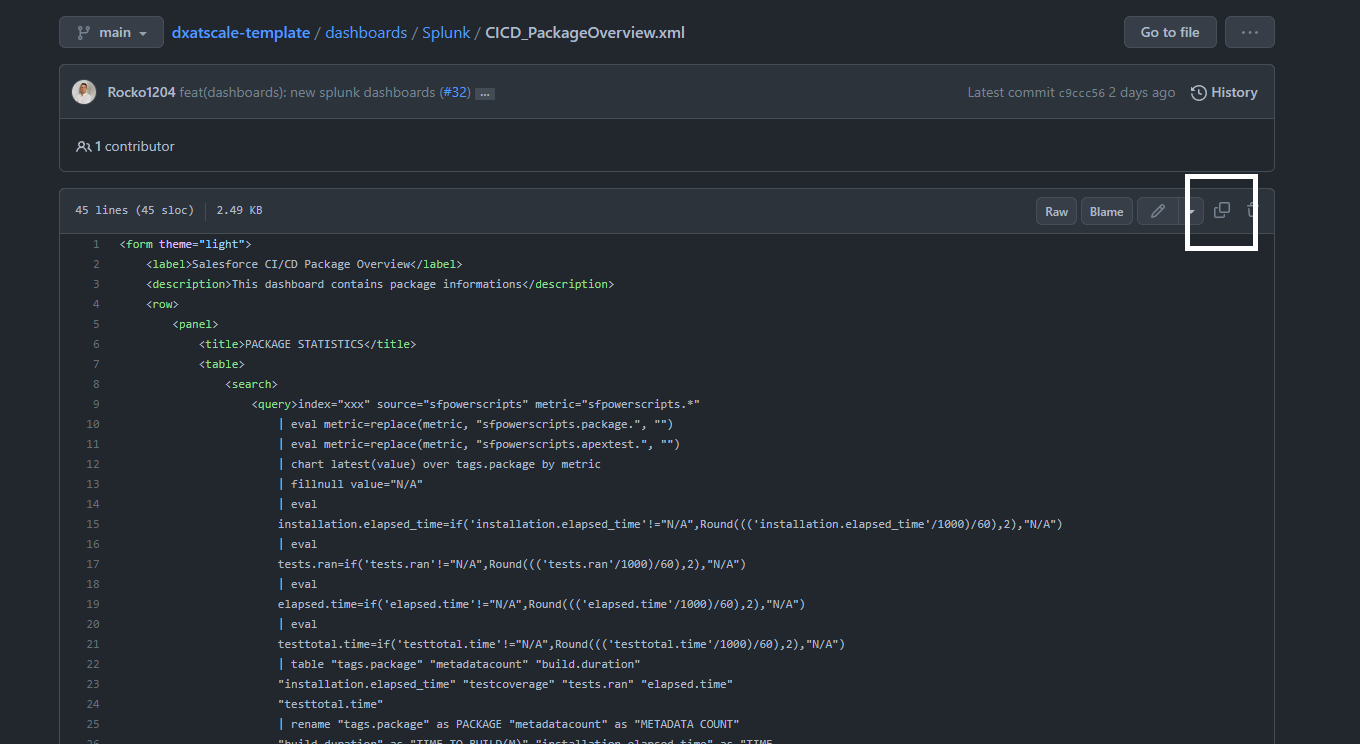Open the Rocko1204 author profile link
1360x744 pixels.
[141, 92]
